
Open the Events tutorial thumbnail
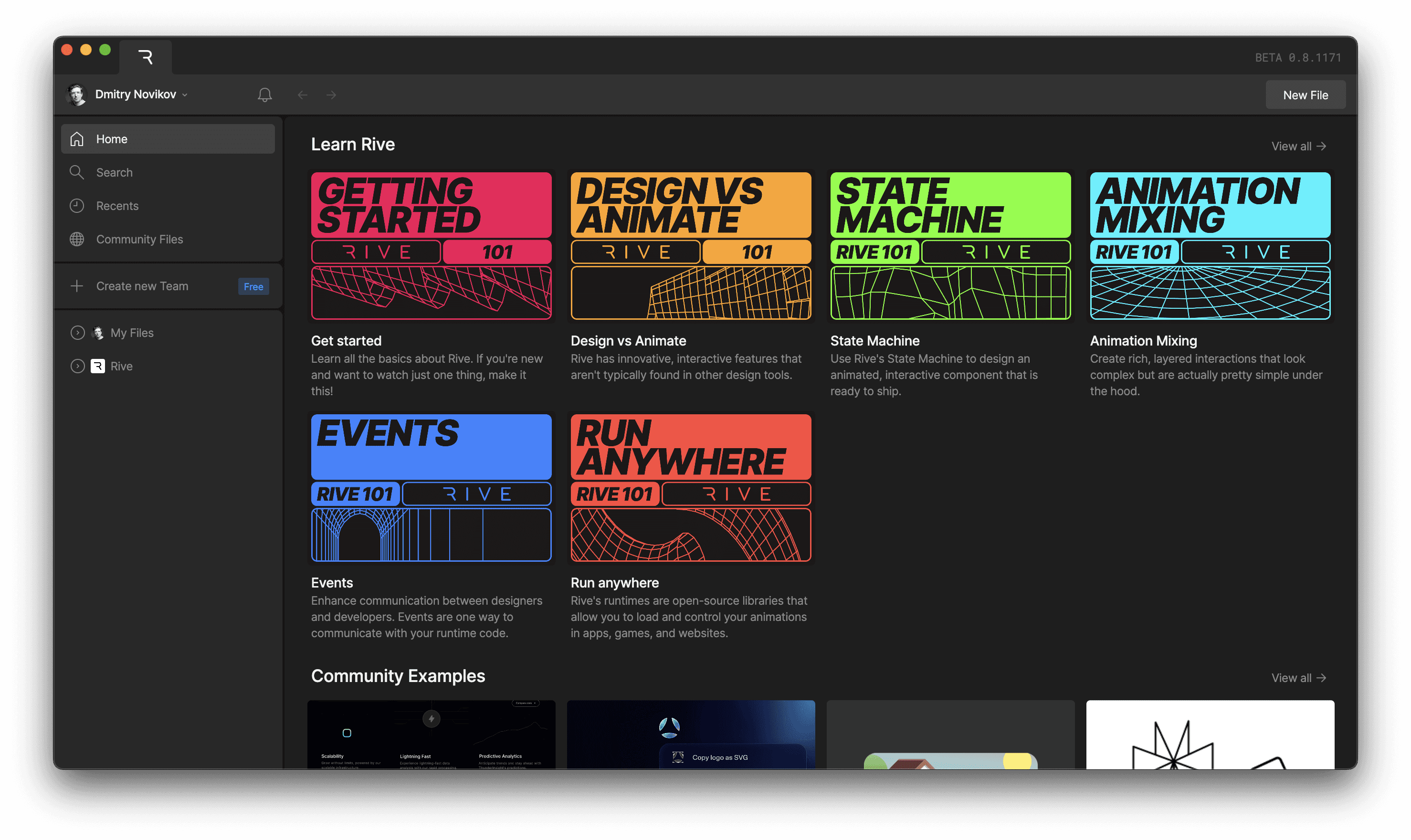[431, 487]
